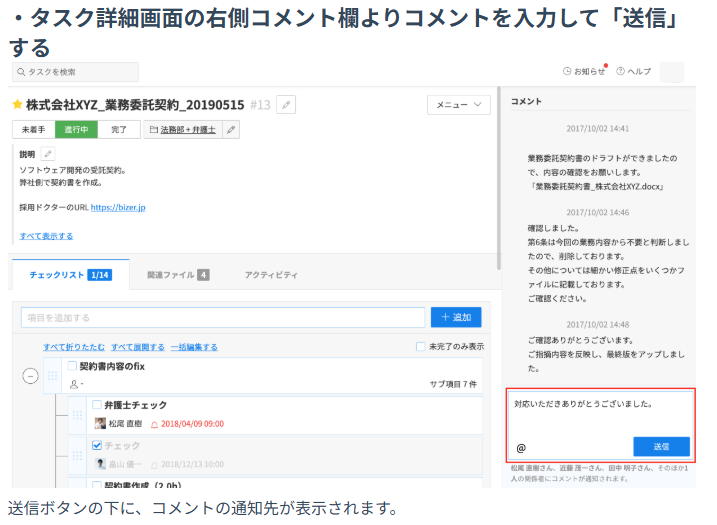Click the red due date 2018/04/09 09:00
This screenshot has height=525, width=717.
(193, 424)
